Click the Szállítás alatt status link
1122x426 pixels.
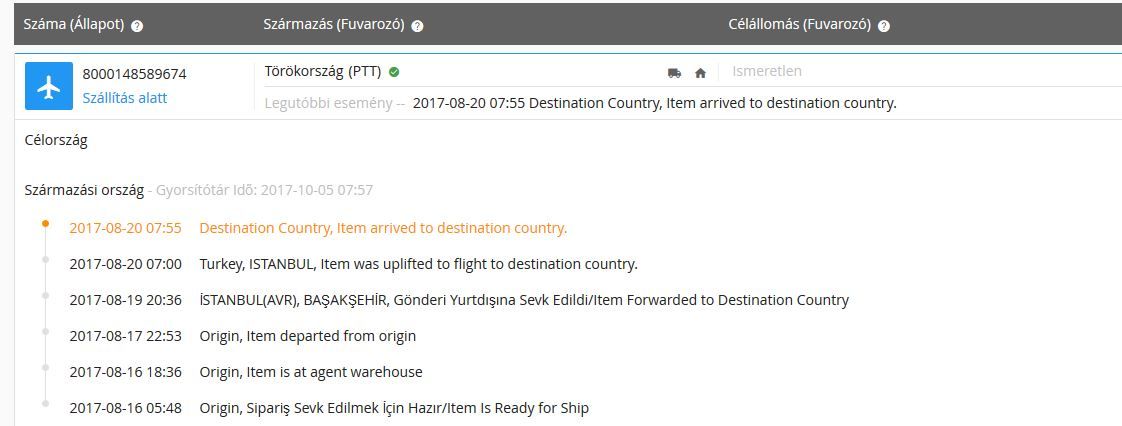125,98
